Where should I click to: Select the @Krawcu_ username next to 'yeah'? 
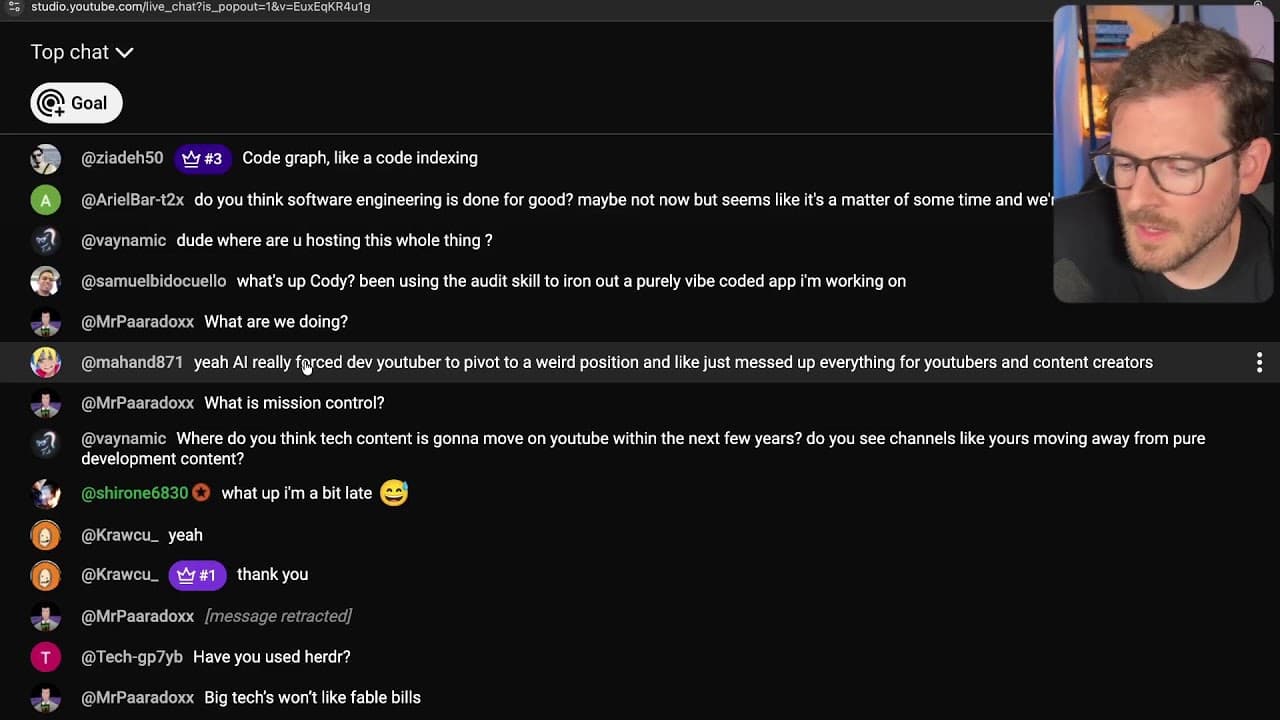119,535
